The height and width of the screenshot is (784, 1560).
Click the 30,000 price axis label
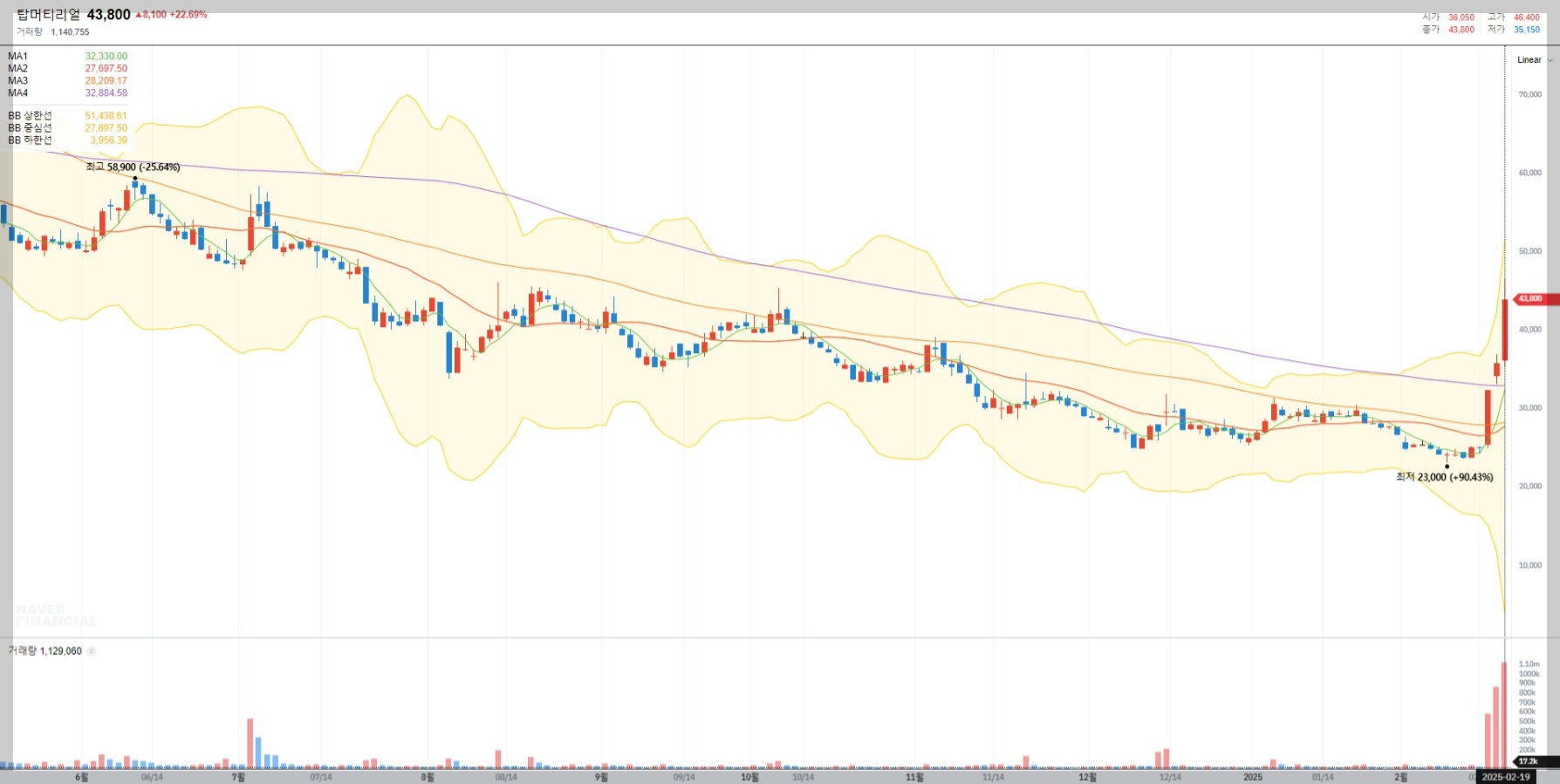click(x=1529, y=408)
